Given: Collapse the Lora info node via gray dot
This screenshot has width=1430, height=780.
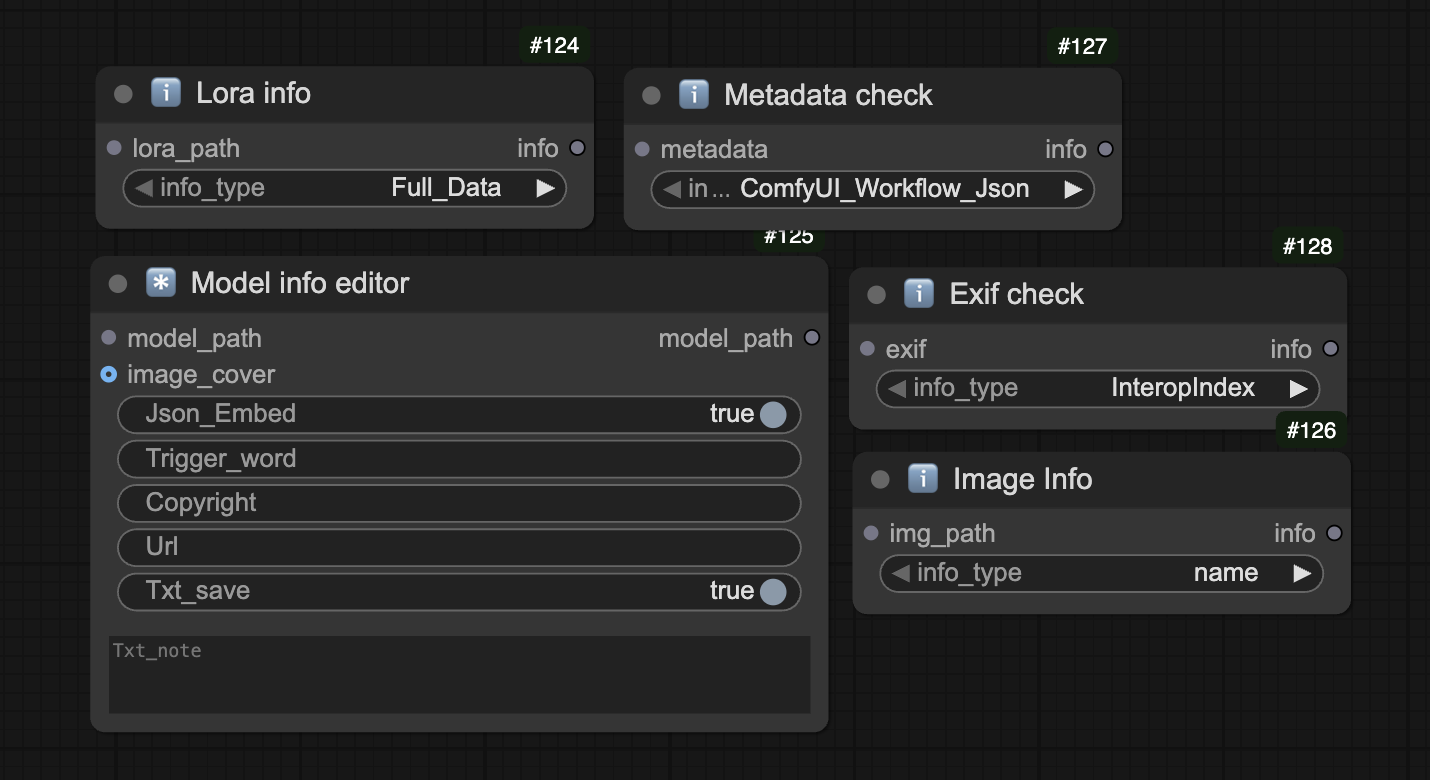Looking at the screenshot, I should coord(123,94).
